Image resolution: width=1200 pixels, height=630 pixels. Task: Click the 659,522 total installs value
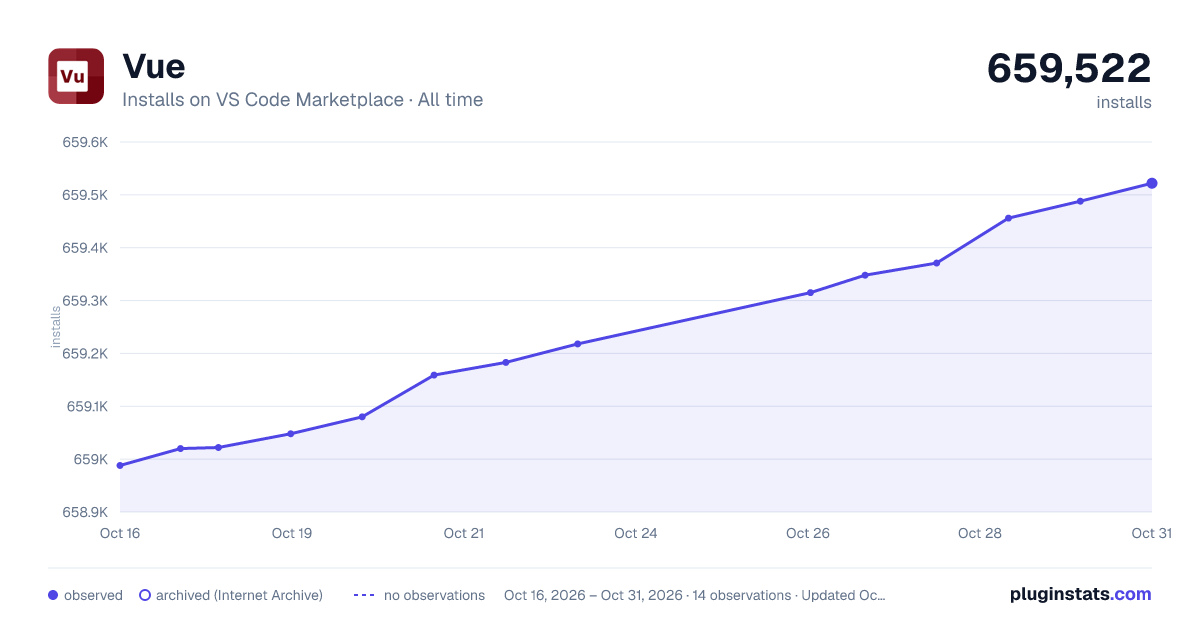point(1069,68)
